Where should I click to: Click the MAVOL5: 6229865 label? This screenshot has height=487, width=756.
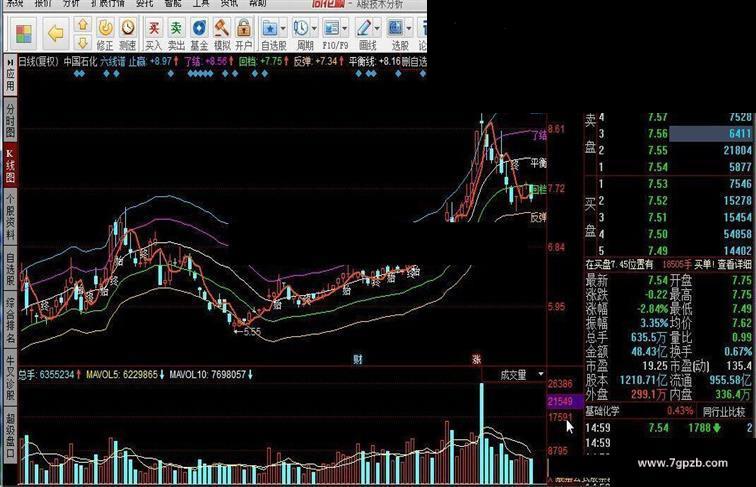[x=125, y=375]
